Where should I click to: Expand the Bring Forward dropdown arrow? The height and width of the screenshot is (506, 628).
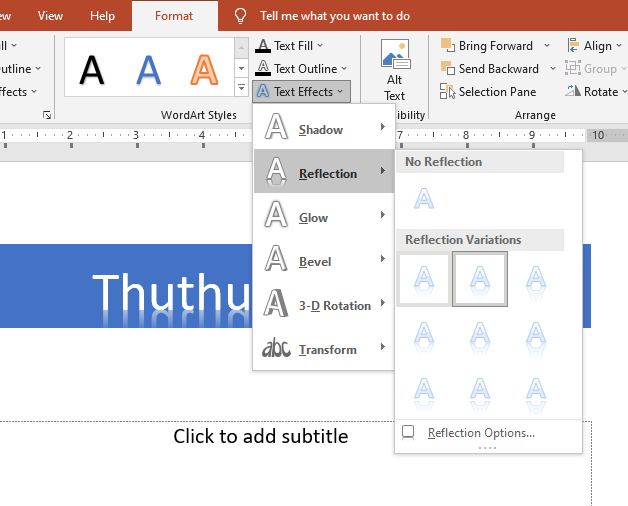547,46
